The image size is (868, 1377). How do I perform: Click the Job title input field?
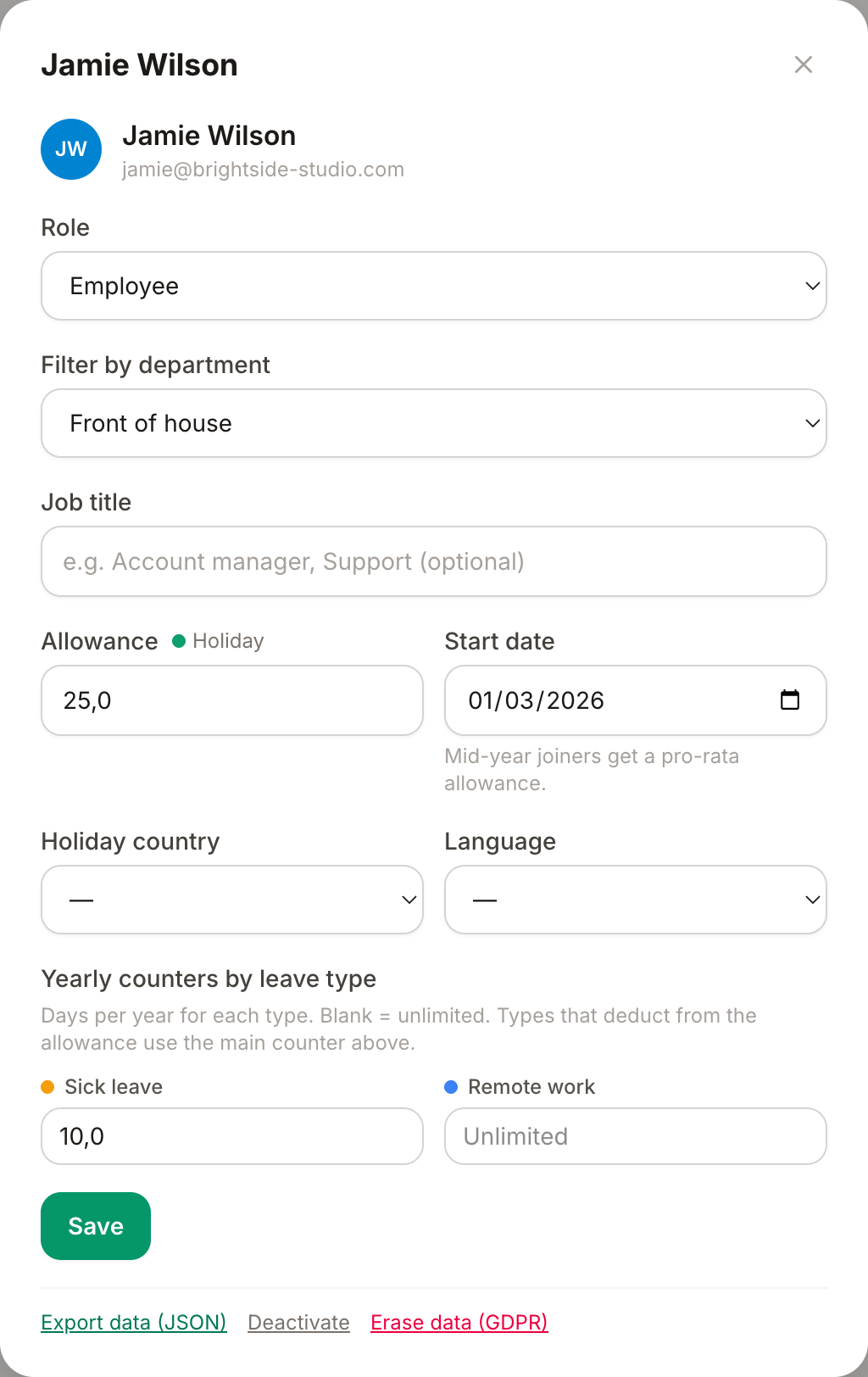pyautogui.click(x=434, y=561)
